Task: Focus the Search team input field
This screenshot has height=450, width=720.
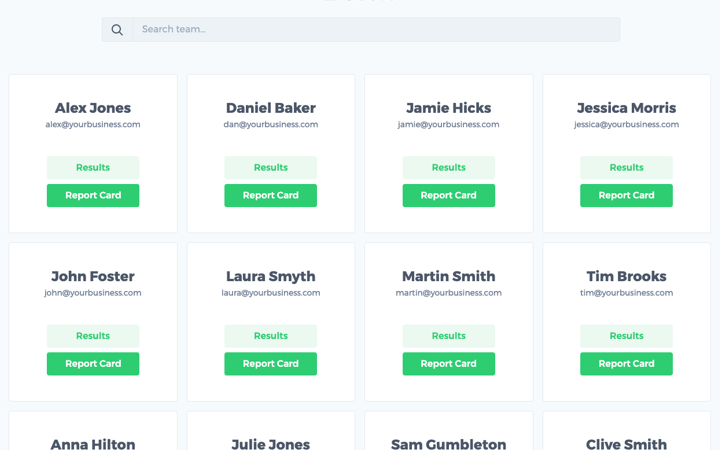Action: 376,29
